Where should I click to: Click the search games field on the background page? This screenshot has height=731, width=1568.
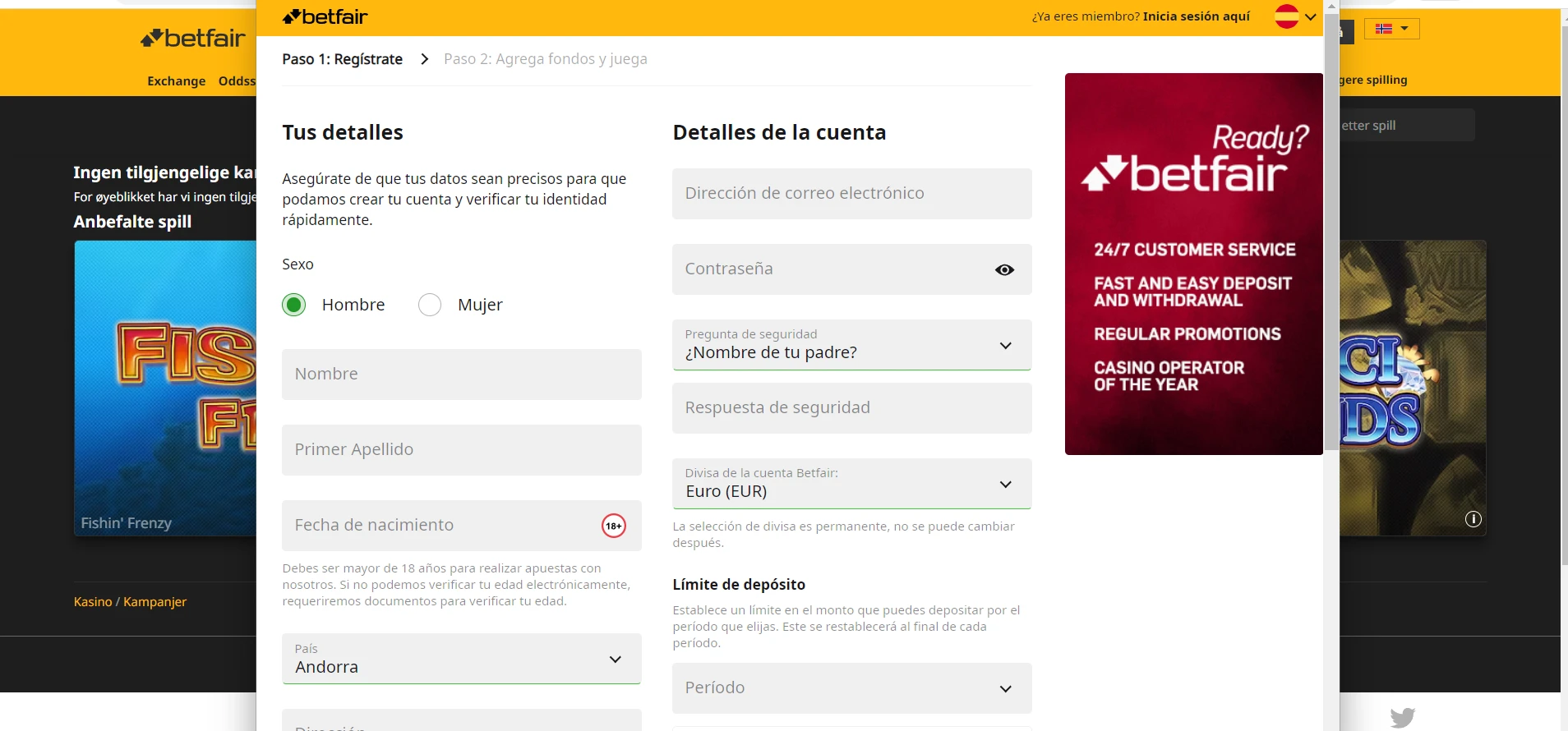[x=1407, y=125]
